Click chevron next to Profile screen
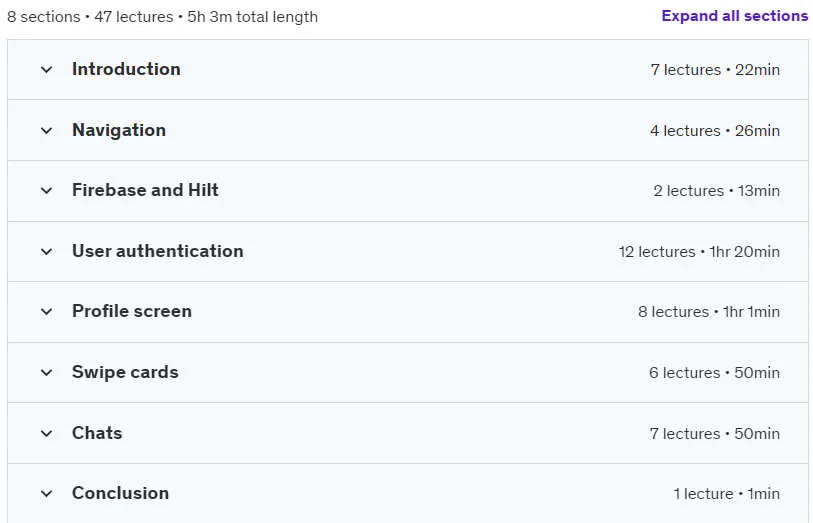The height and width of the screenshot is (523, 813). (x=47, y=312)
